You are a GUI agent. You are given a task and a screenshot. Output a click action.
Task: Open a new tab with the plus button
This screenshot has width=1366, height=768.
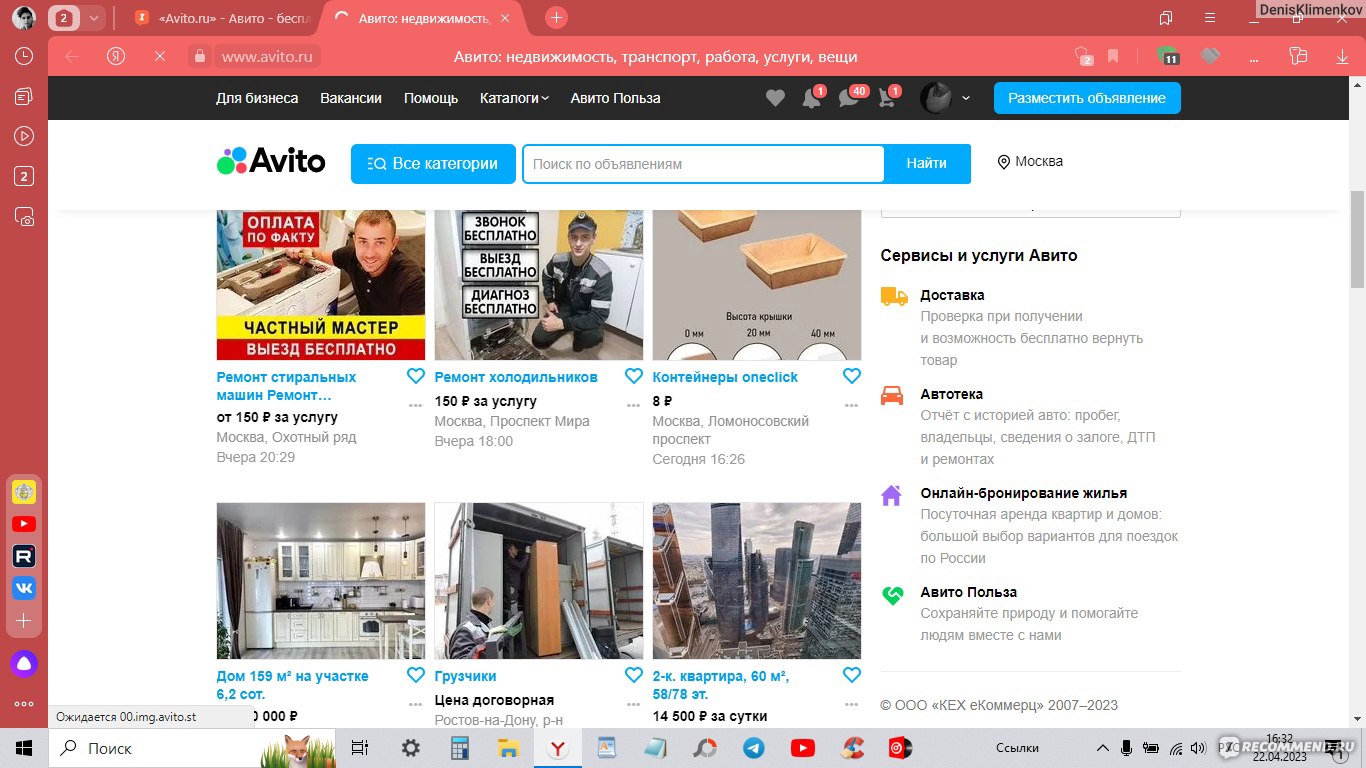click(557, 18)
